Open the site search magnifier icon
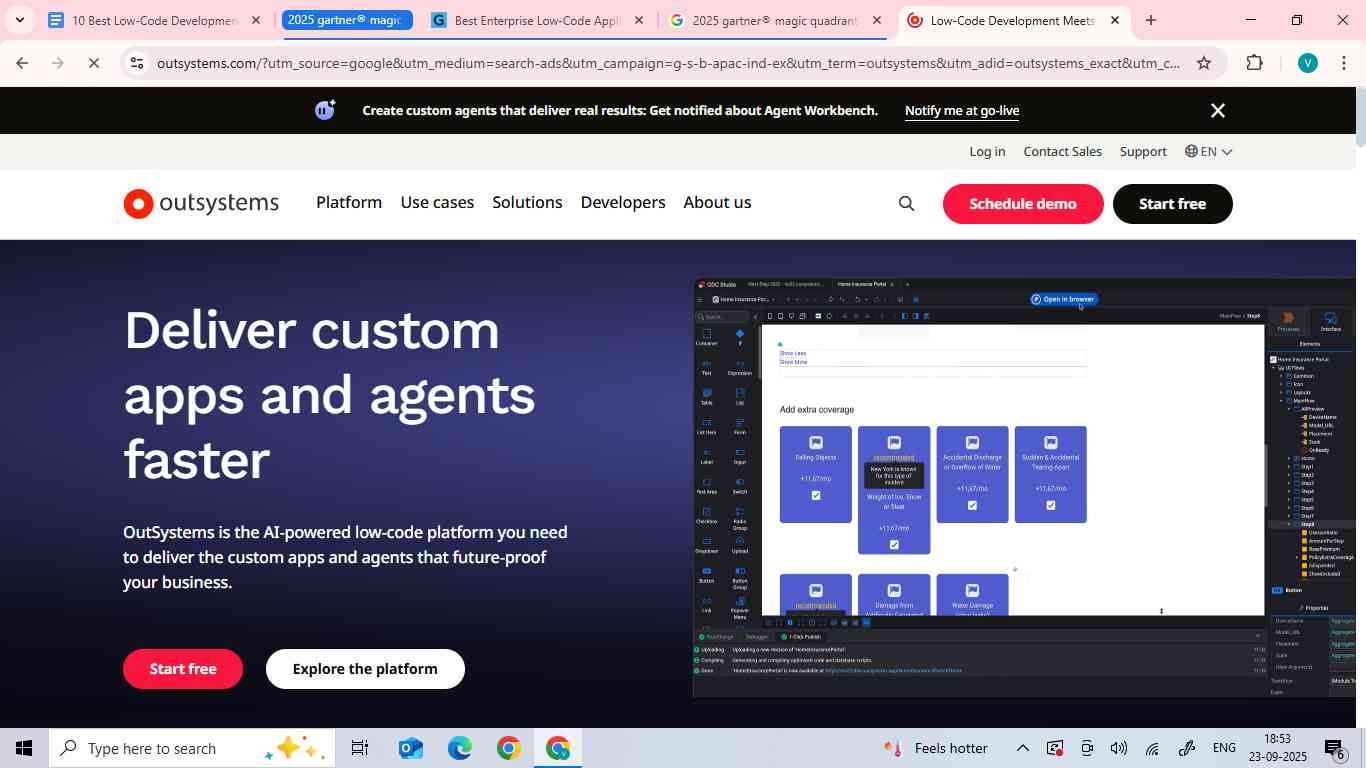Viewport: 1366px width, 768px height. click(906, 203)
